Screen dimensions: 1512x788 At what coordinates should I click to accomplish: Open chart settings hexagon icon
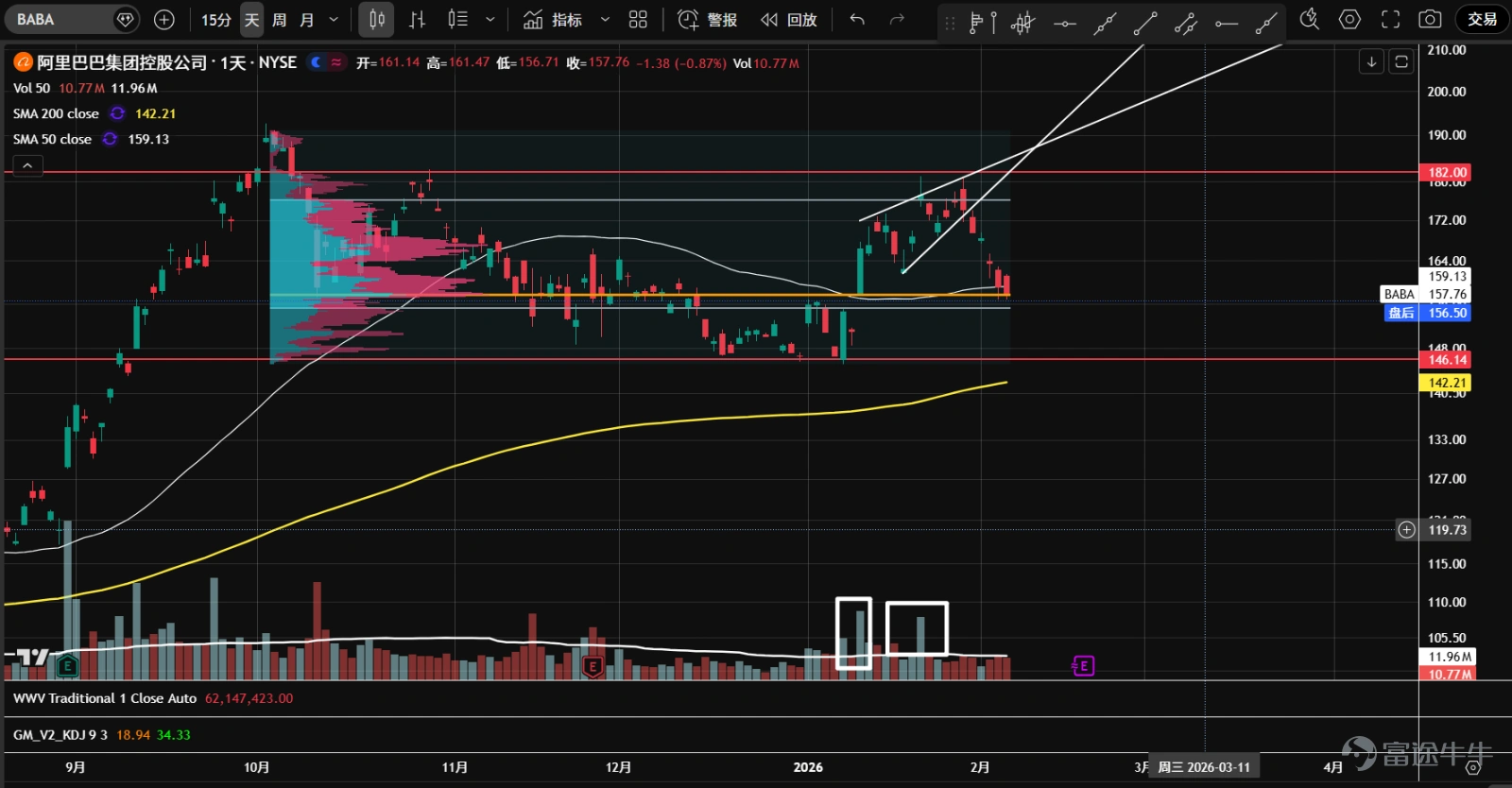pyautogui.click(x=1349, y=19)
